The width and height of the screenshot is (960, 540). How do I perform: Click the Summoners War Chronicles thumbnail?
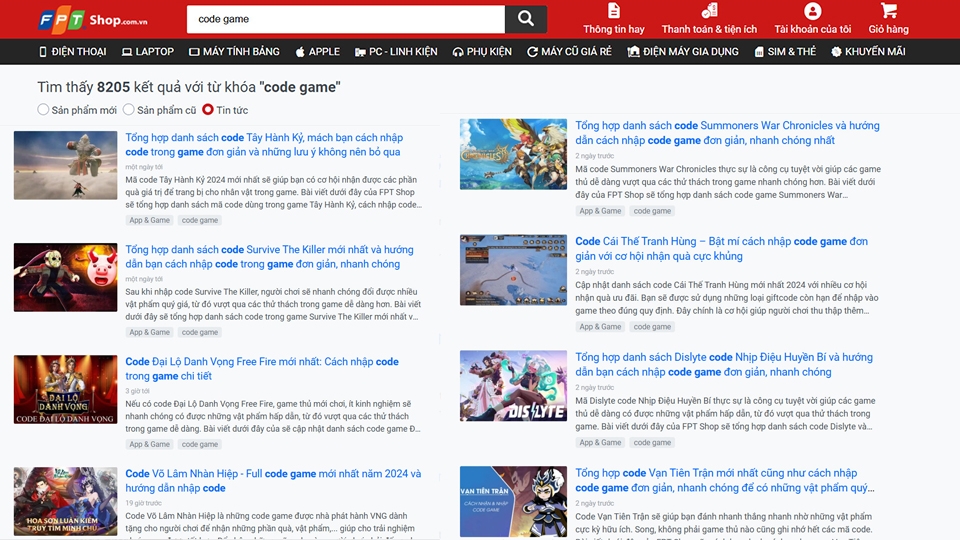click(513, 154)
